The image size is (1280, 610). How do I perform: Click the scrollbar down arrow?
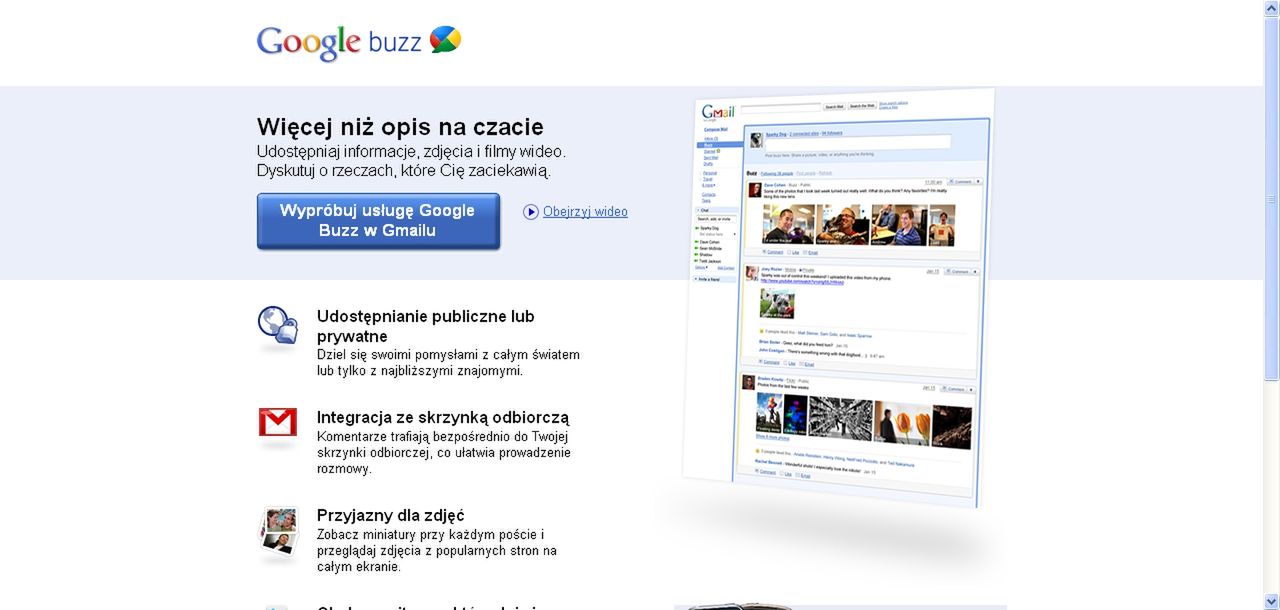coord(1271,602)
